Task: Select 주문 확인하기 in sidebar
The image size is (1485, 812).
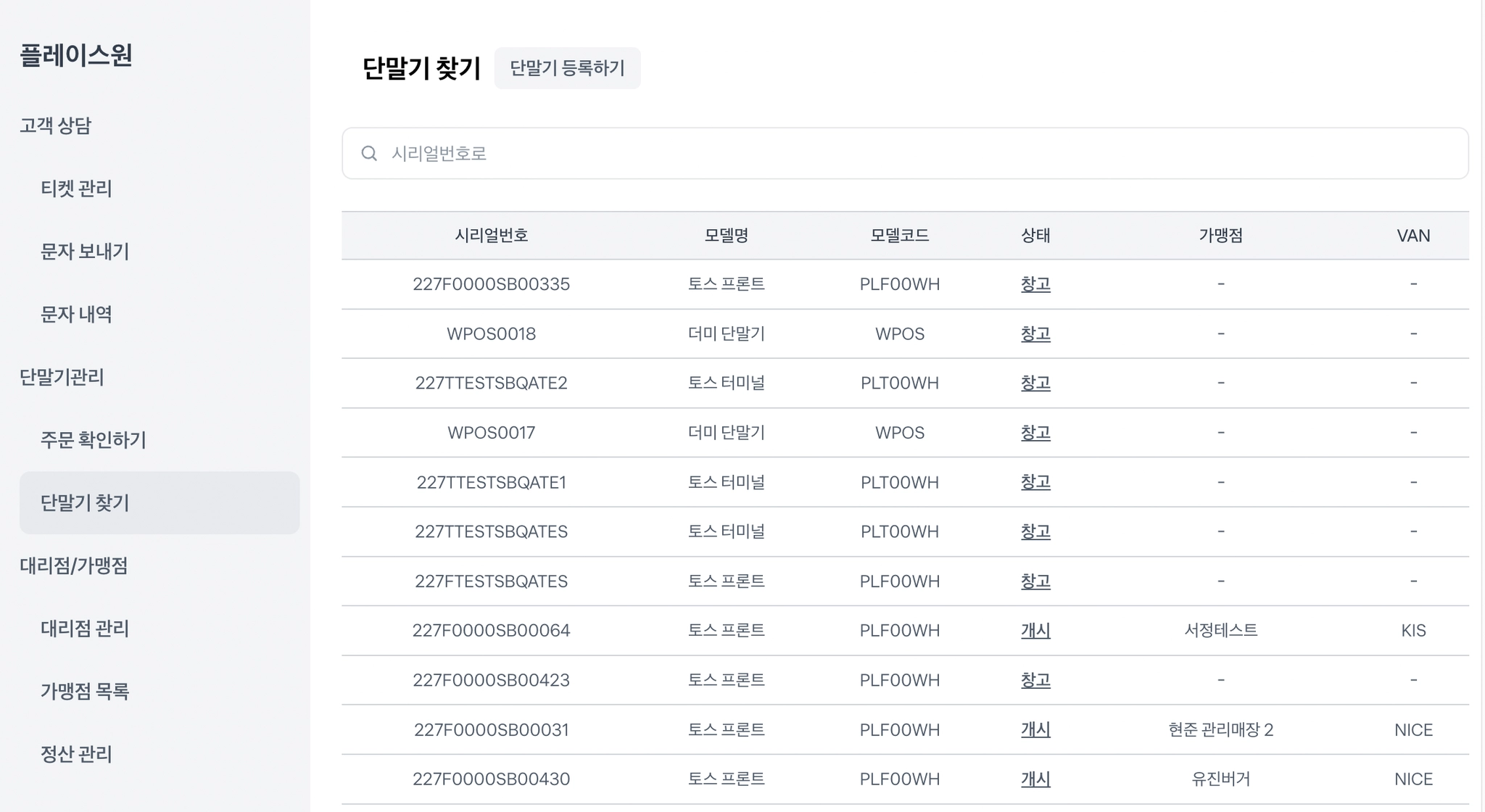Action: pyautogui.click(x=94, y=440)
